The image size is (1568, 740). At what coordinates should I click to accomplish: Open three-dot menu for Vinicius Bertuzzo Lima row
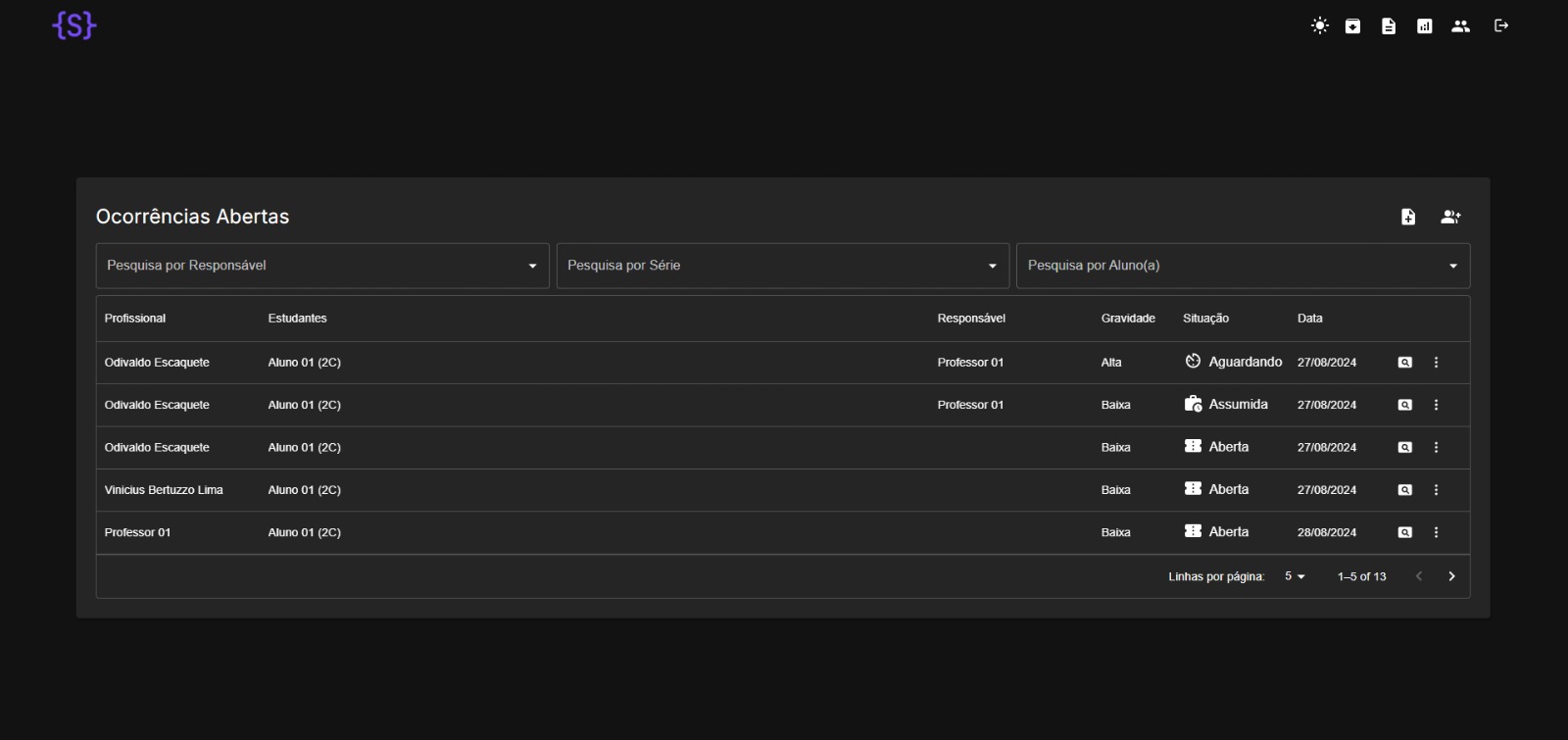click(x=1436, y=490)
